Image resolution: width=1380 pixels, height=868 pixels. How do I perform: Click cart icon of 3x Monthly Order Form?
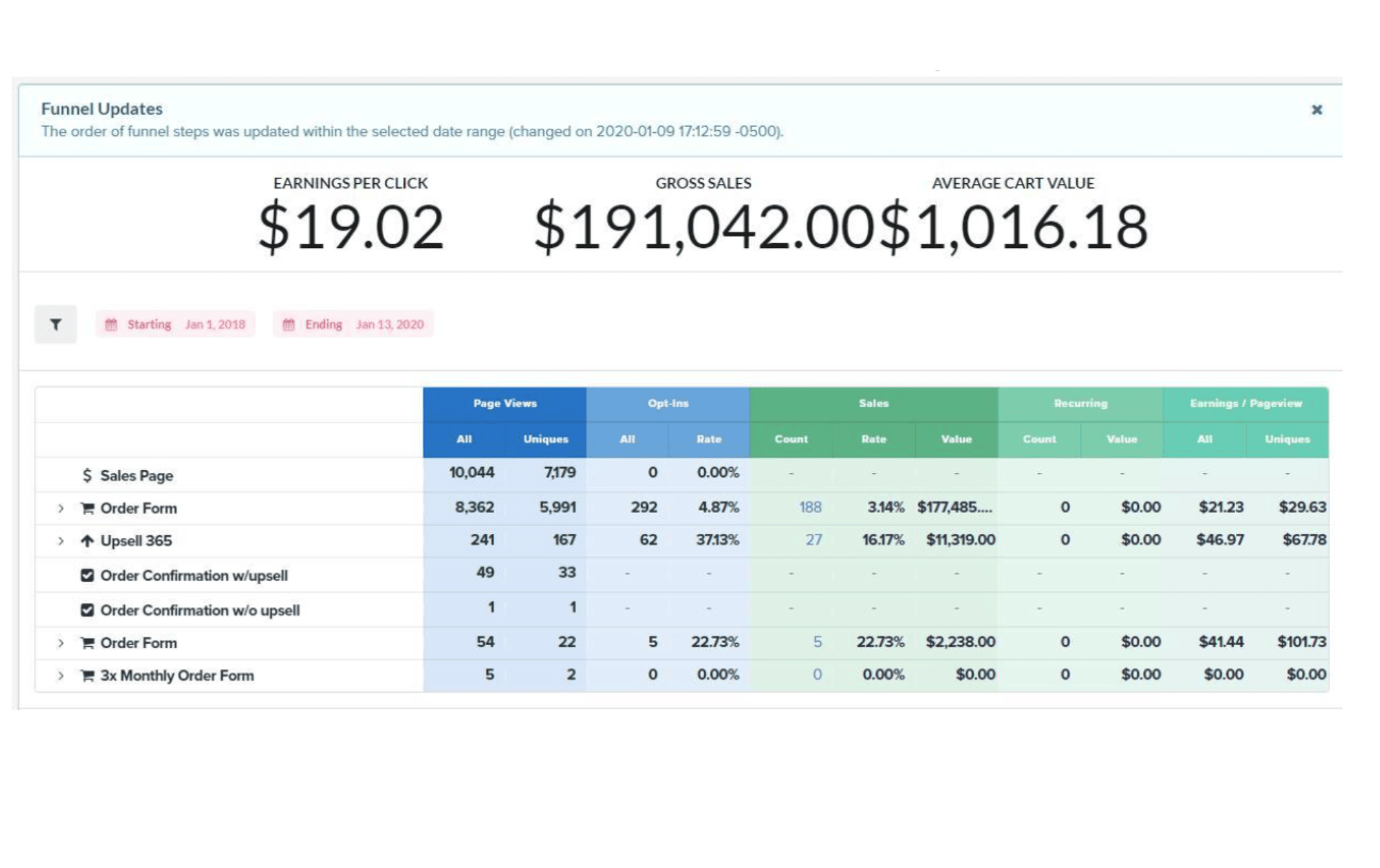point(87,676)
